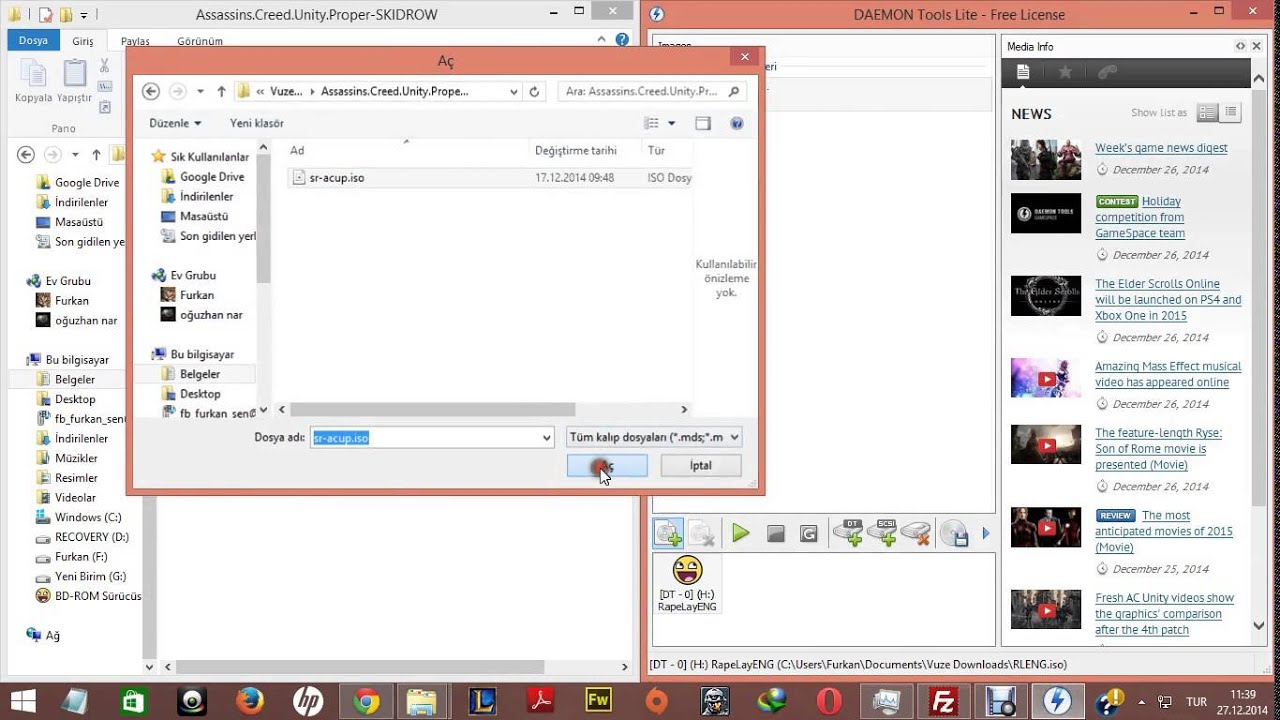Viewport: 1280px width, 720px height.
Task: Add a DT virtual drive
Action: (x=849, y=534)
